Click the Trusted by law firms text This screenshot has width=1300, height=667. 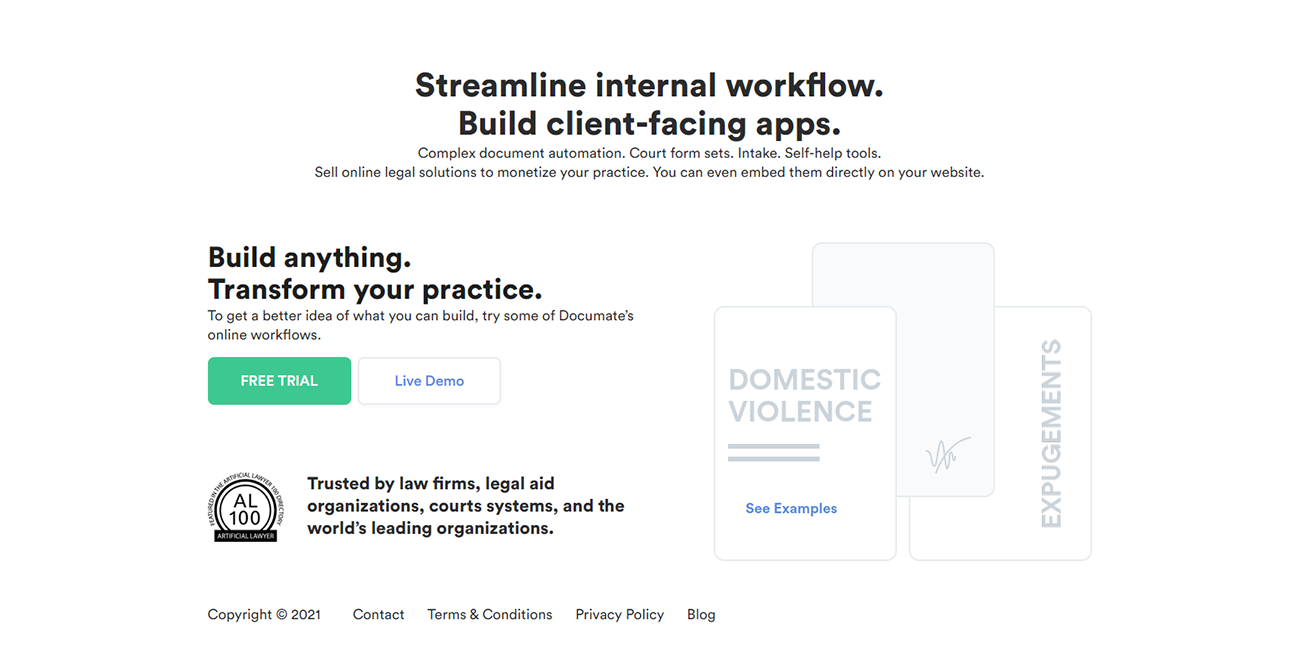(x=465, y=506)
